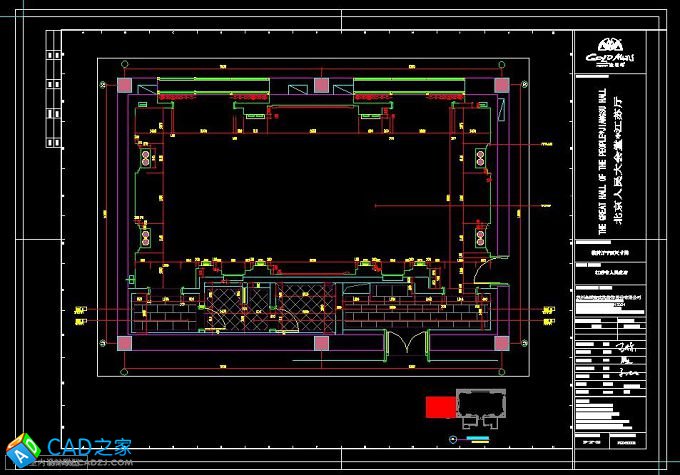
Task: Click the red filled rectangle
Action: click(438, 406)
